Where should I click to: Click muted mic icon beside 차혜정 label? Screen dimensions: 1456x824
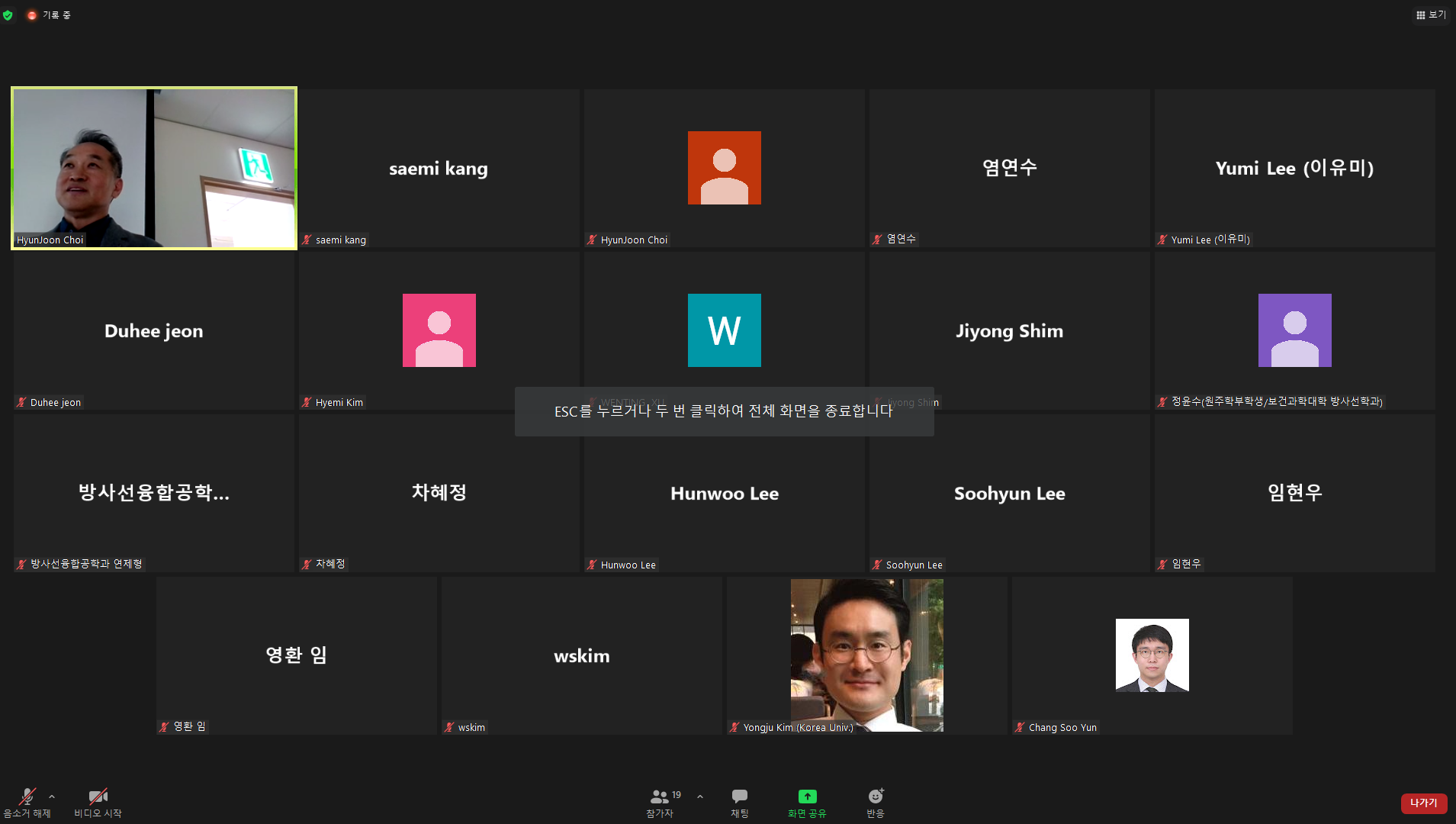click(x=307, y=564)
